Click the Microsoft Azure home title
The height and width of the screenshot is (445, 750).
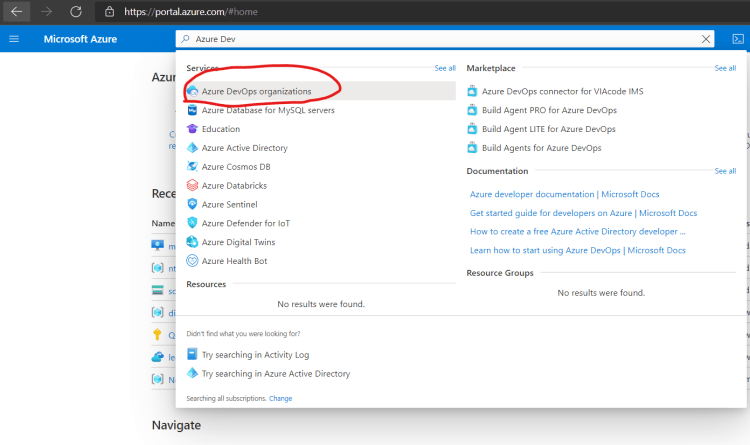[x=80, y=39]
